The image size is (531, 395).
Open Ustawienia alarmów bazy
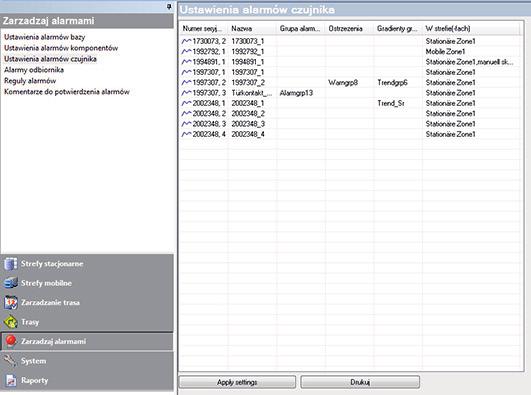(x=45, y=37)
